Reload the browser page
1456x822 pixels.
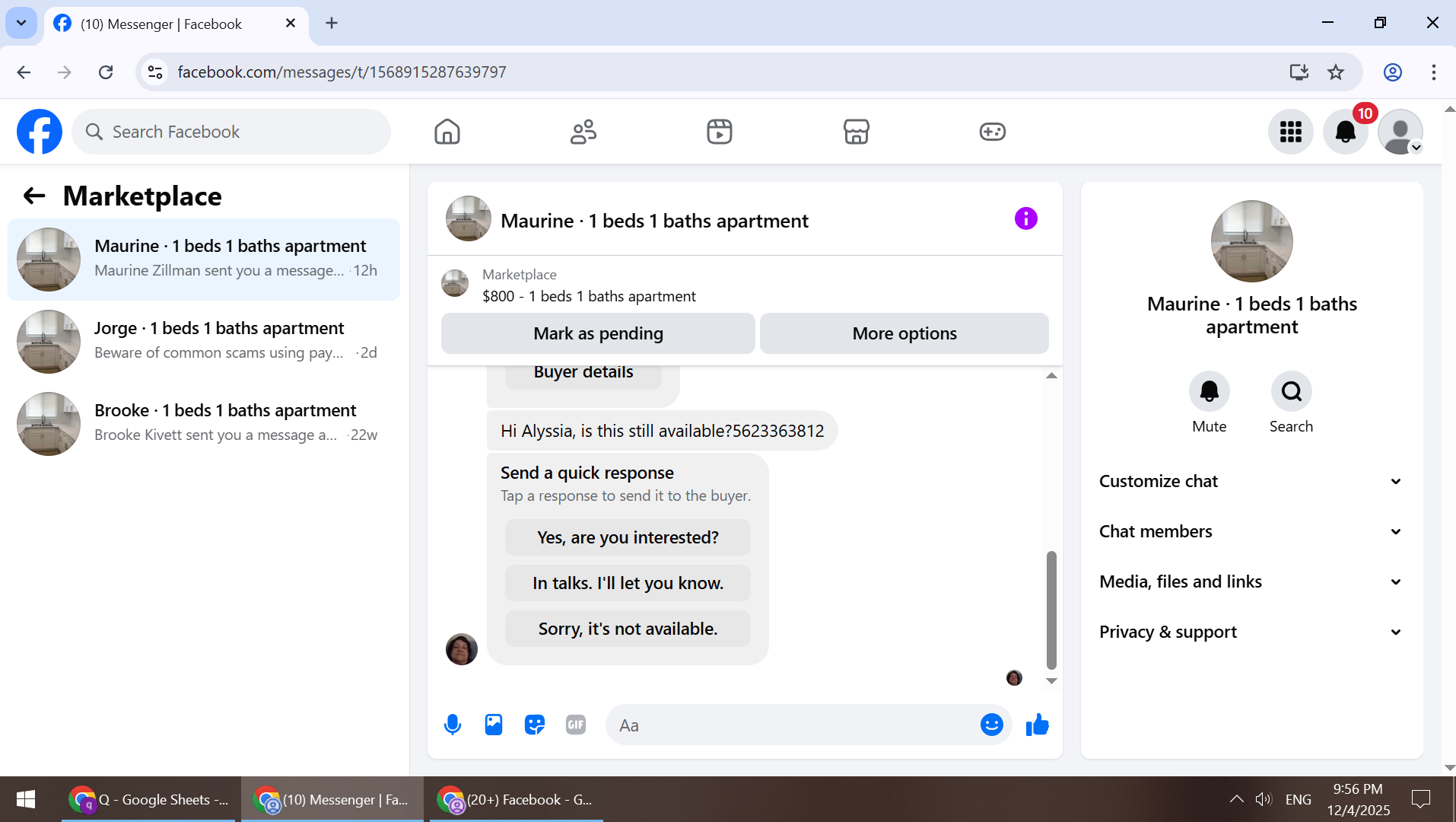pyautogui.click(x=106, y=72)
